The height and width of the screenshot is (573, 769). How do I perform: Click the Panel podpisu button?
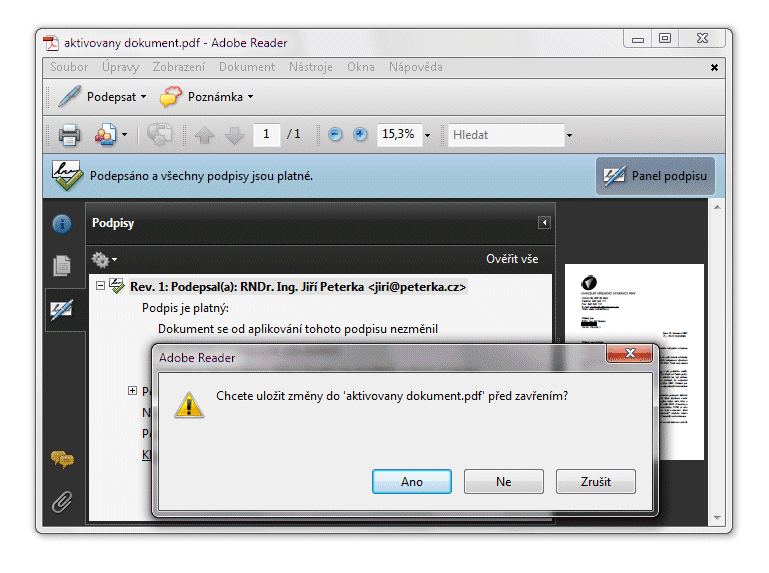point(655,176)
